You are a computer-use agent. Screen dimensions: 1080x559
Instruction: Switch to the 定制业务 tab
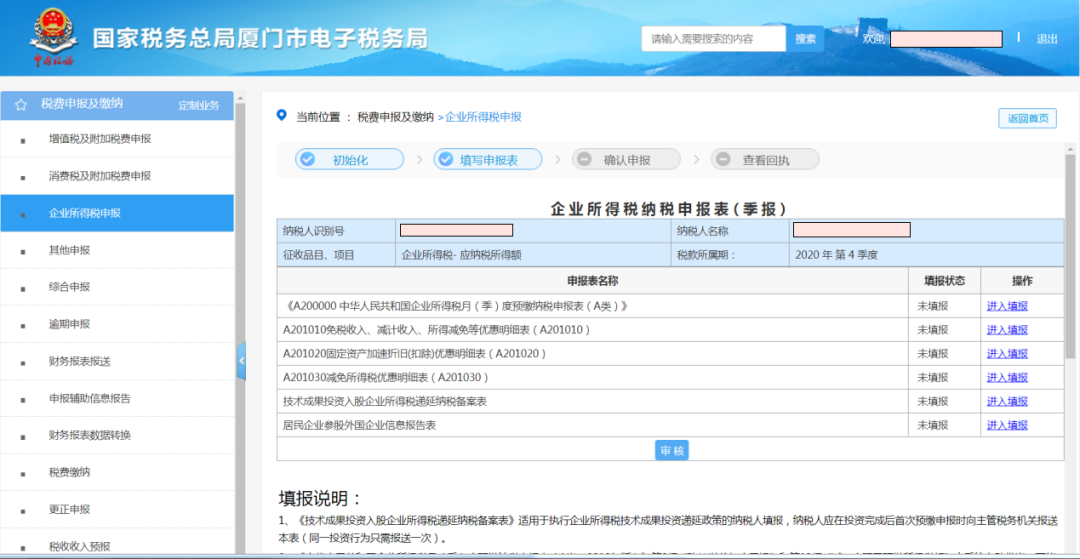coord(199,105)
